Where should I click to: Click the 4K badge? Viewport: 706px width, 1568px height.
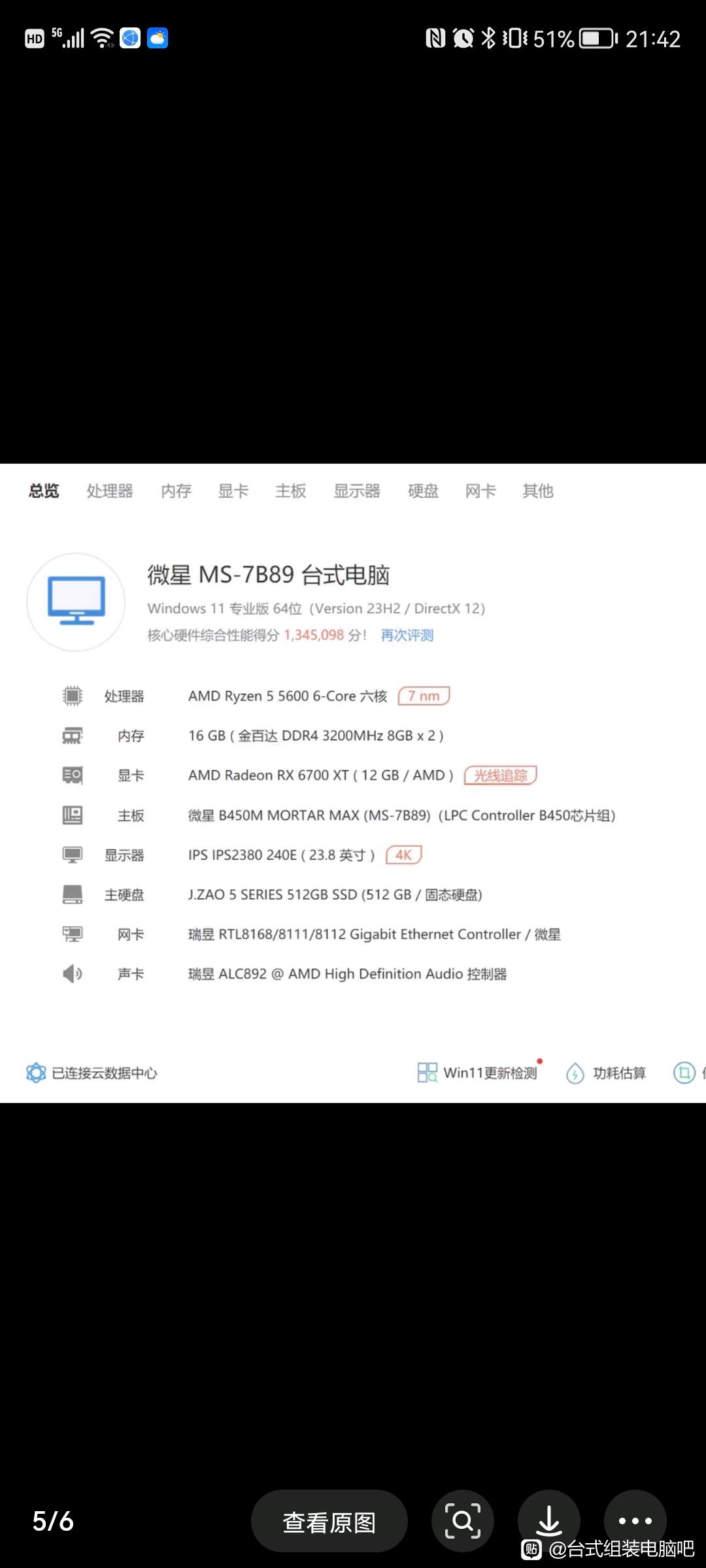tap(404, 855)
